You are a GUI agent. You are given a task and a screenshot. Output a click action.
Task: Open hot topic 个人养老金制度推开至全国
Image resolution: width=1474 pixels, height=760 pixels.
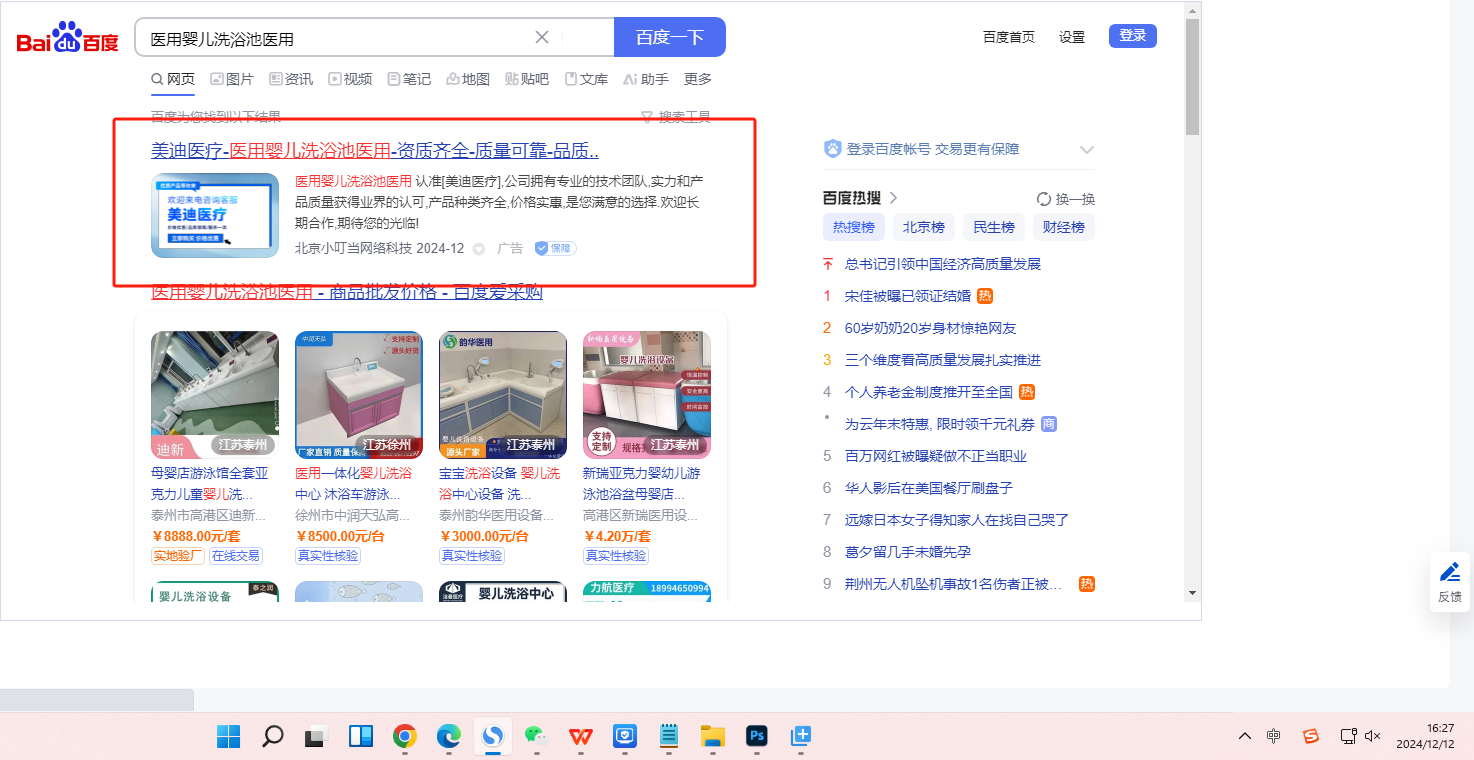(929, 392)
